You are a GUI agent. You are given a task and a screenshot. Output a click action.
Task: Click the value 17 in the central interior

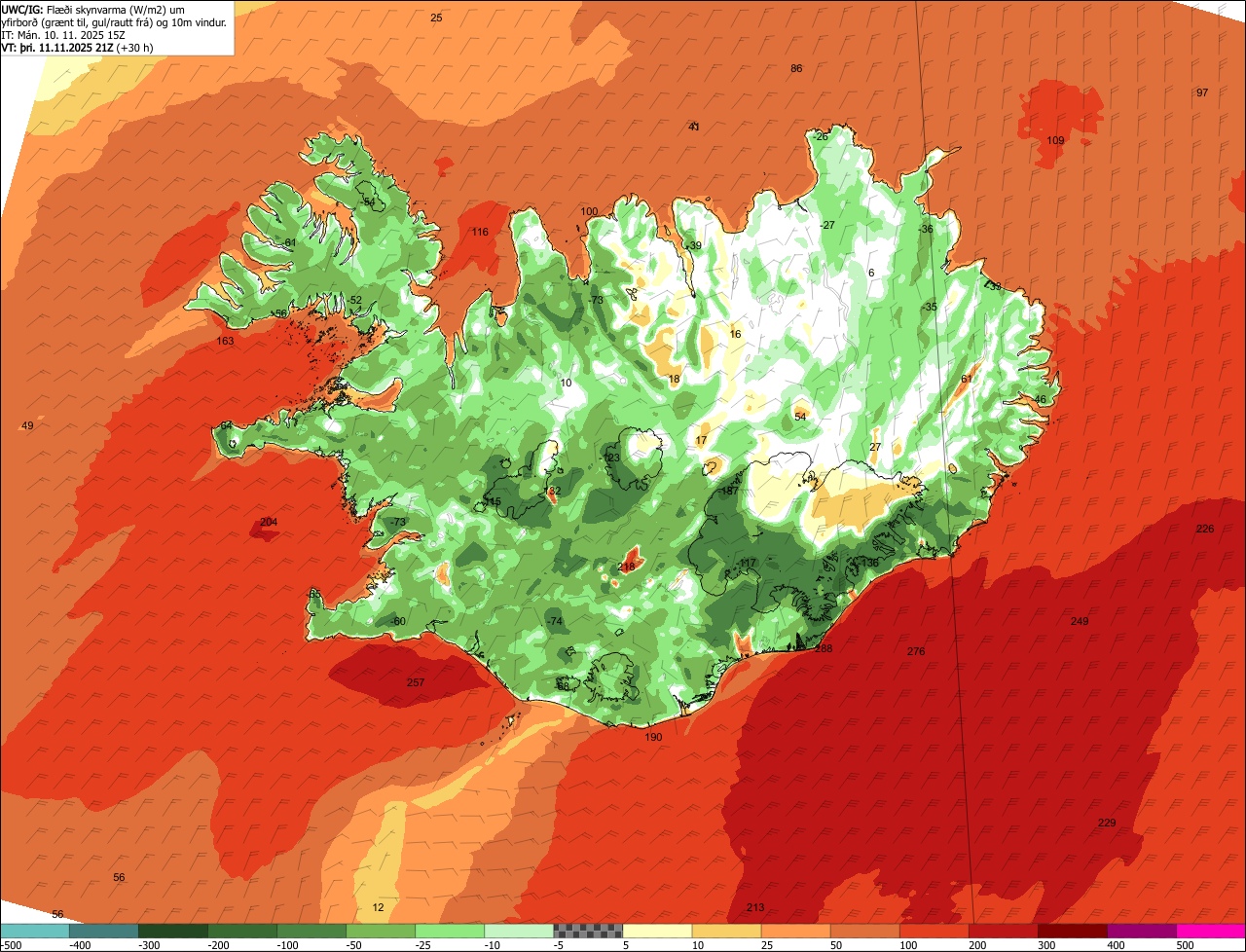pos(701,440)
